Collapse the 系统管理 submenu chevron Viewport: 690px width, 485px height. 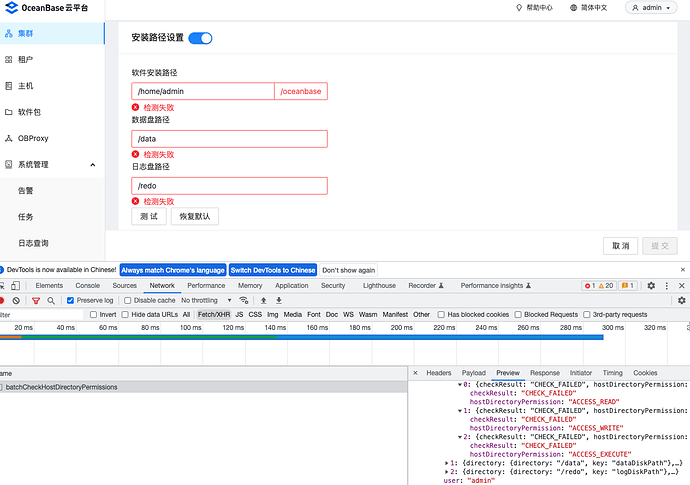tap(93, 165)
